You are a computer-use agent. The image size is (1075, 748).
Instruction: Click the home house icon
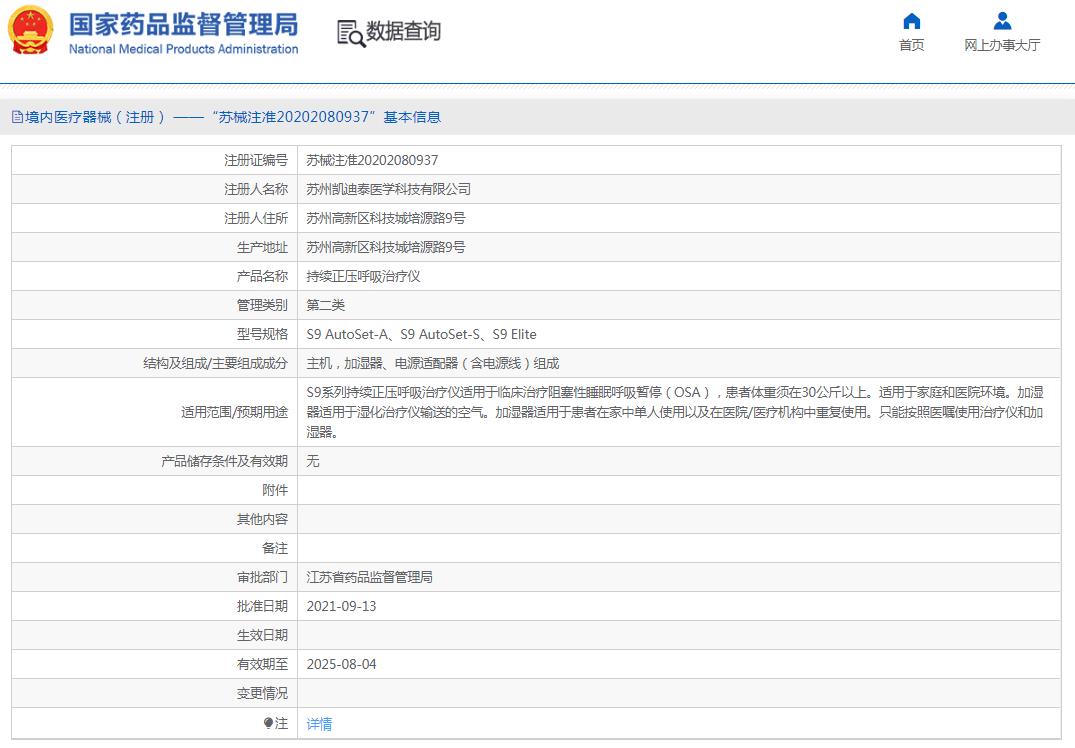coord(911,21)
